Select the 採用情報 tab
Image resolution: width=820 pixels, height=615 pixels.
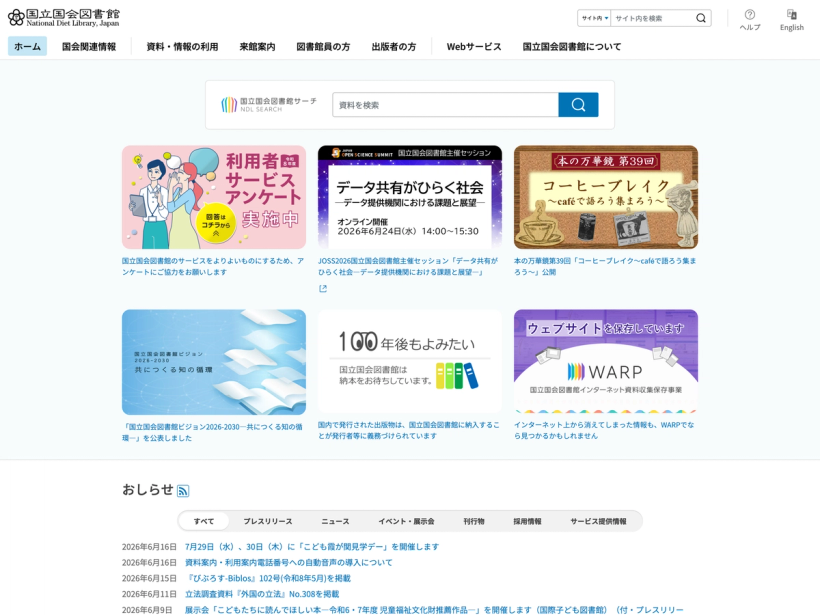527,521
